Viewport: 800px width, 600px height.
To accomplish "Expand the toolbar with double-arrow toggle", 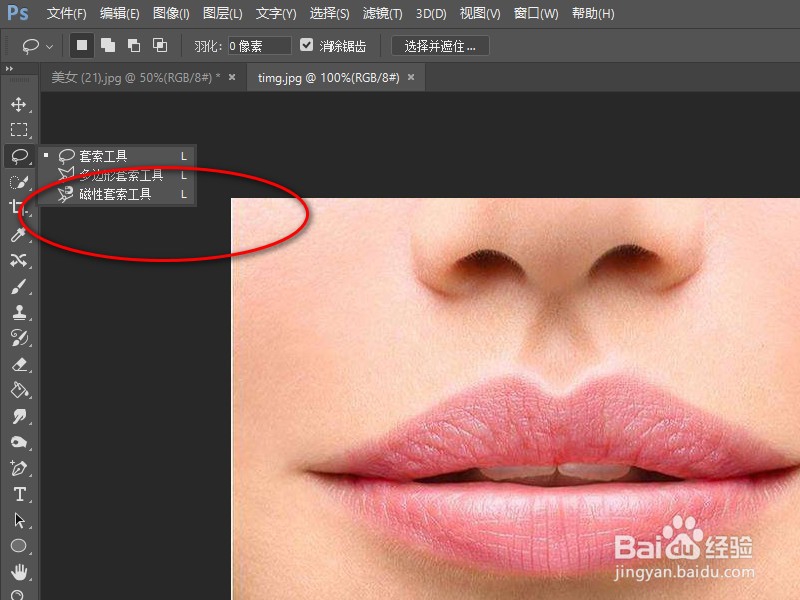I will click(9, 68).
